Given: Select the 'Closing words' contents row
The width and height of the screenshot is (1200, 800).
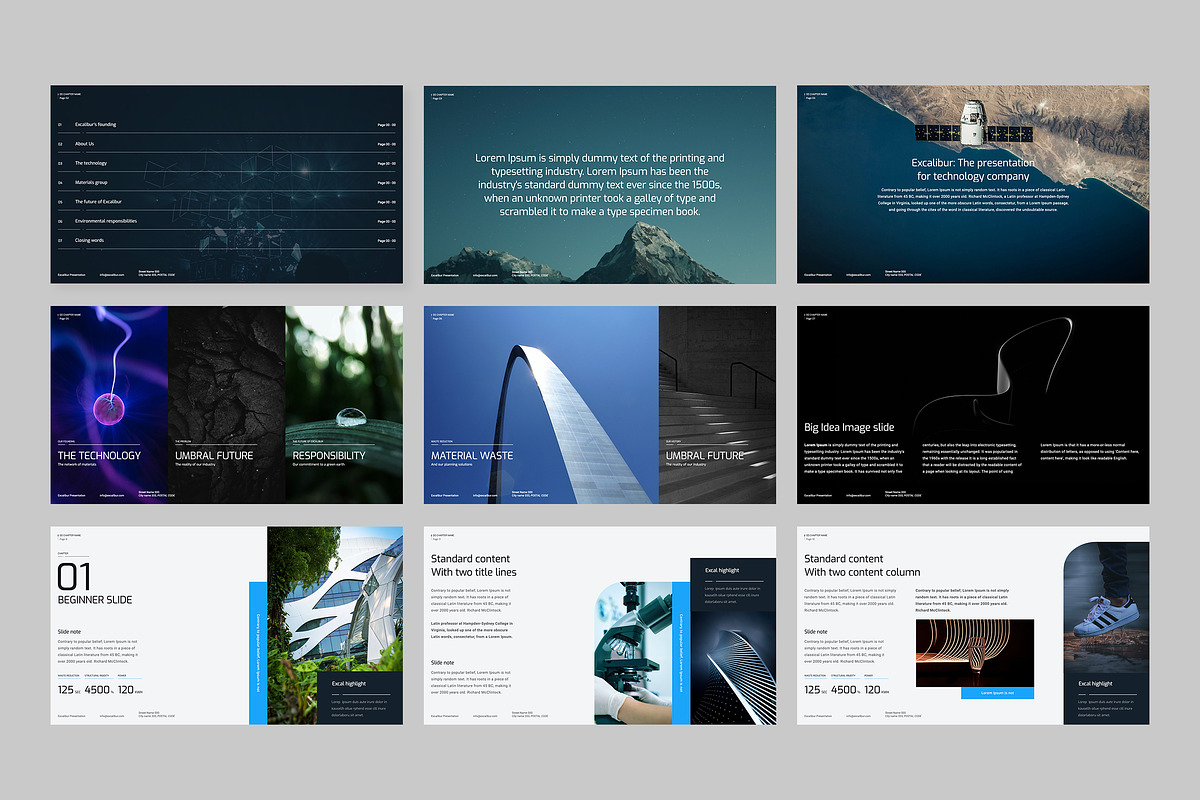Looking at the screenshot, I should [227, 240].
